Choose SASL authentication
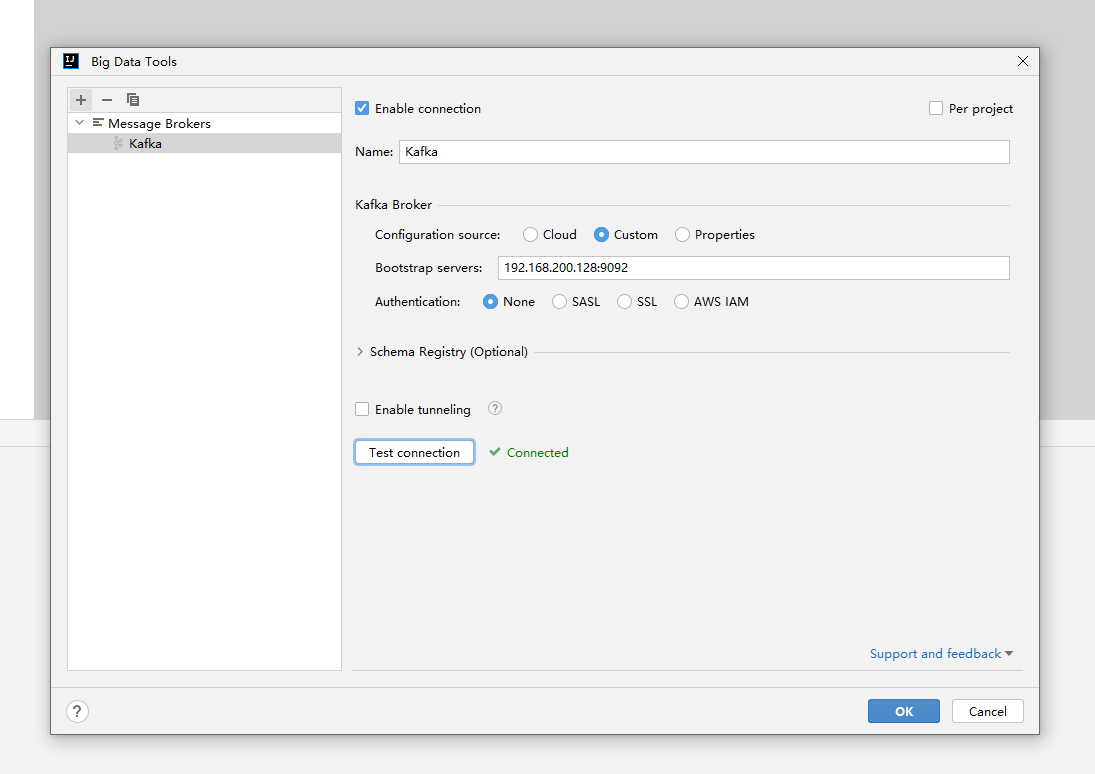 (559, 301)
